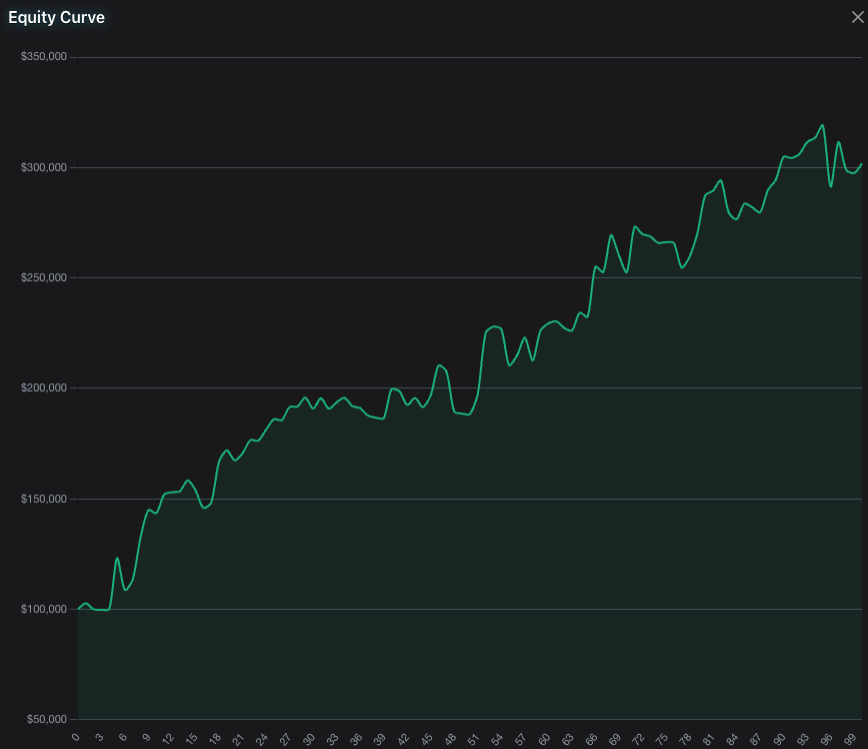
Task: Click the $300,000 y-axis label
Action: 45,166
